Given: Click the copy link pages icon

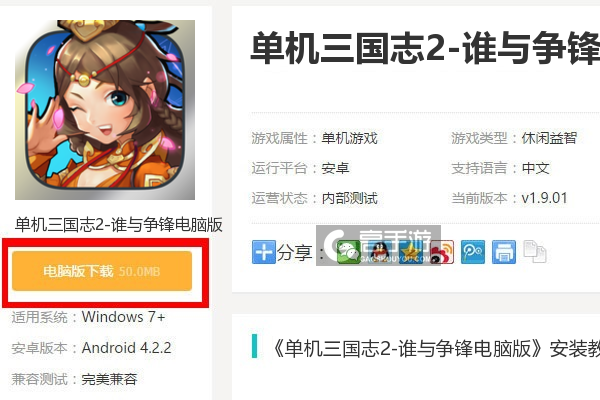Looking at the screenshot, I should (535, 252).
